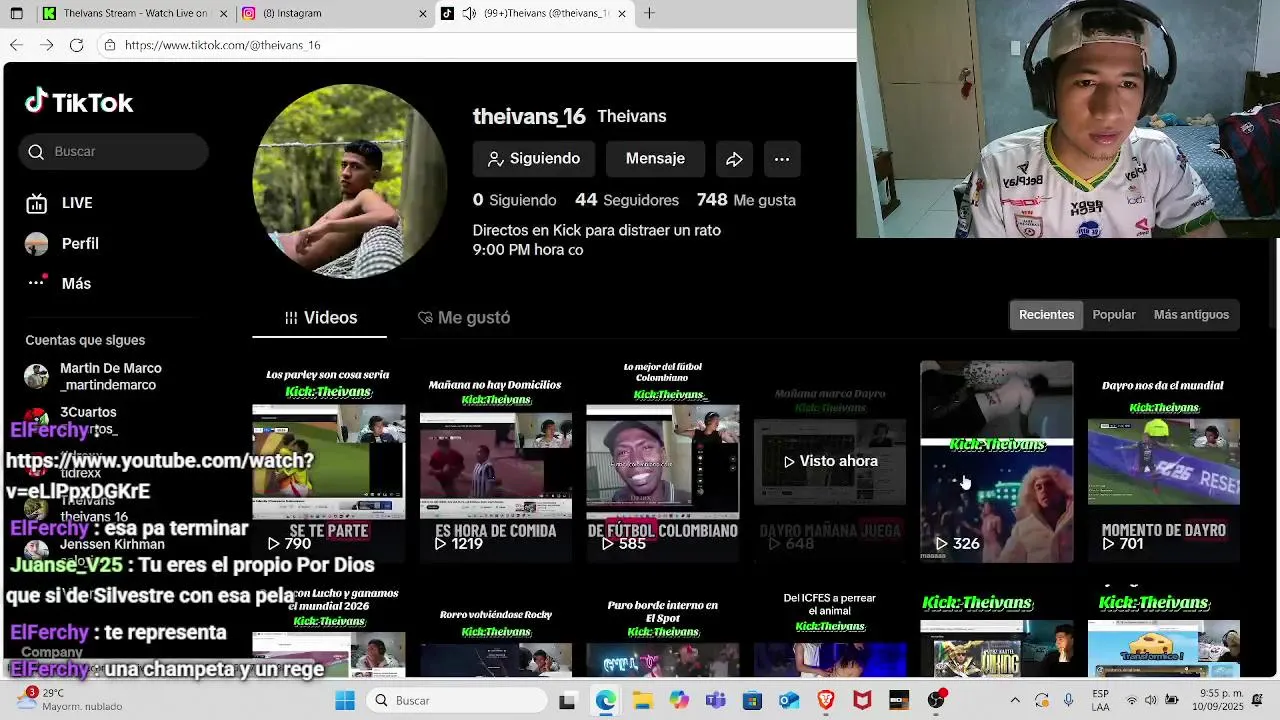
Task: Open the Windows Start menu
Action: 345,700
